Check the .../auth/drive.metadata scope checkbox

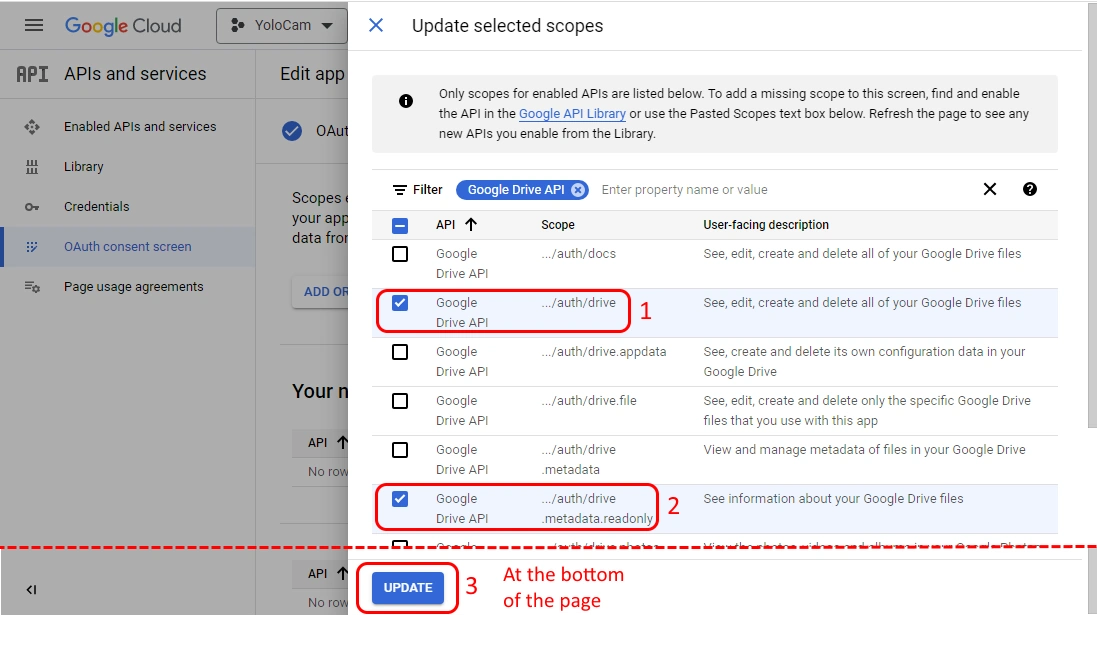(399, 450)
